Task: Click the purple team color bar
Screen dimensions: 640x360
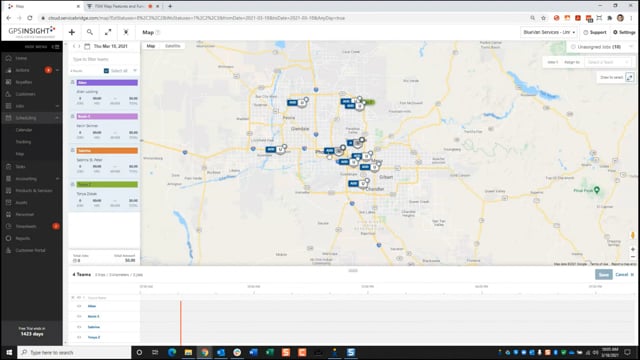Action: (107, 82)
